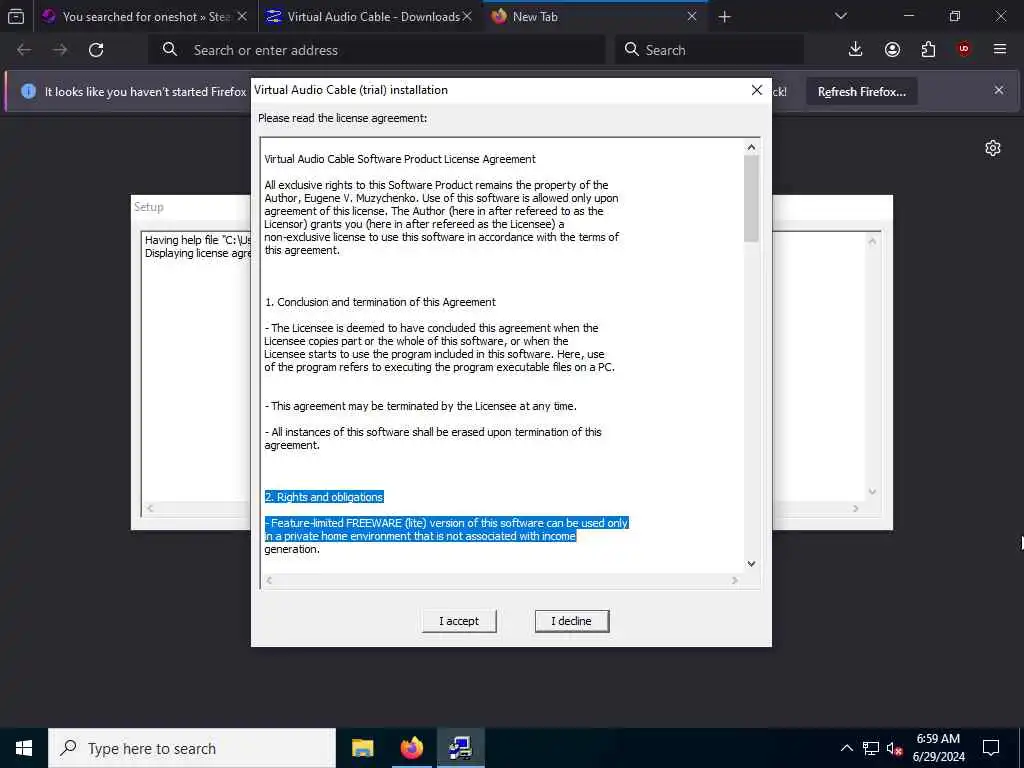Reload the page with refresh icon
The image size is (1024, 768).
[x=96, y=50]
